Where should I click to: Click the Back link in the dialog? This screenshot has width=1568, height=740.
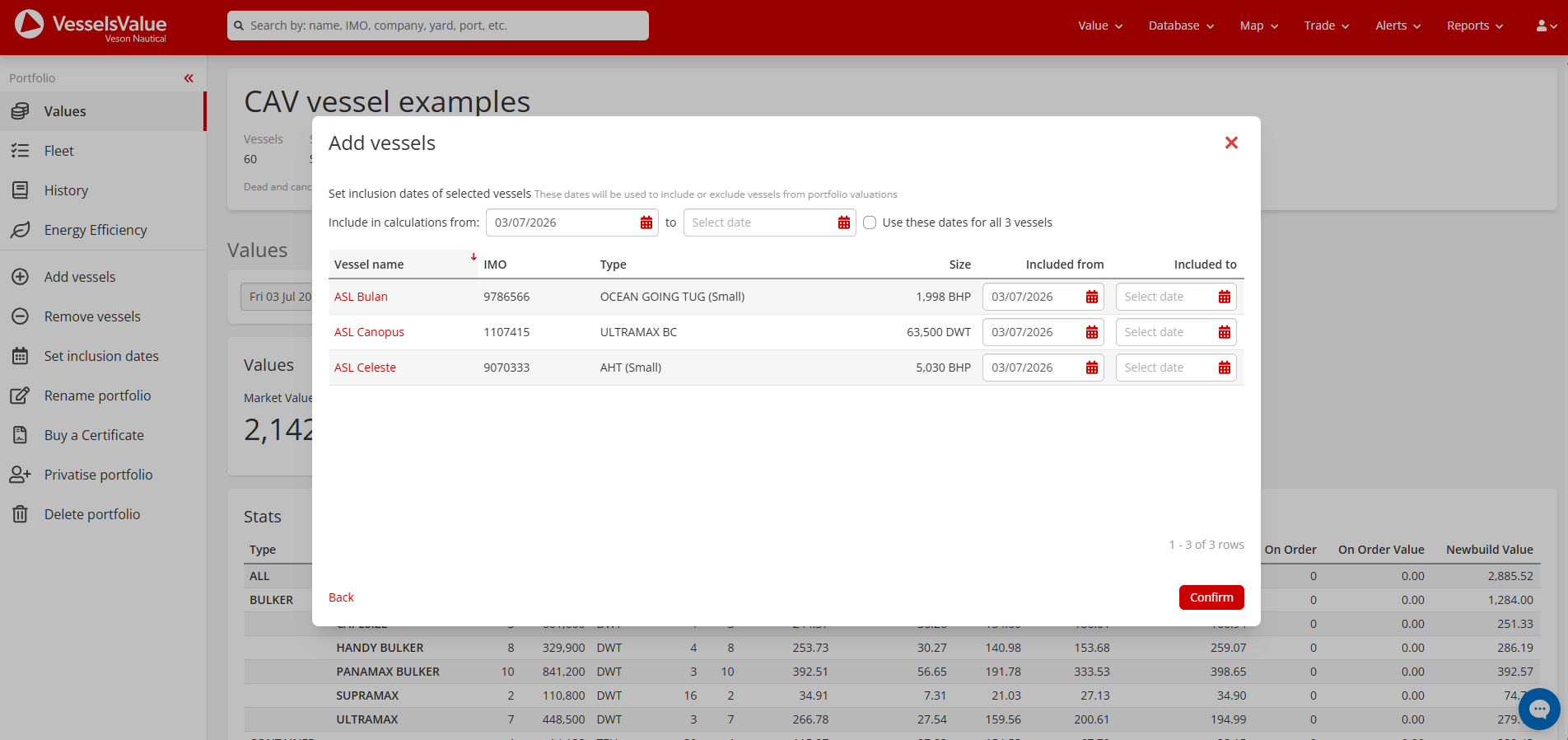coord(341,597)
